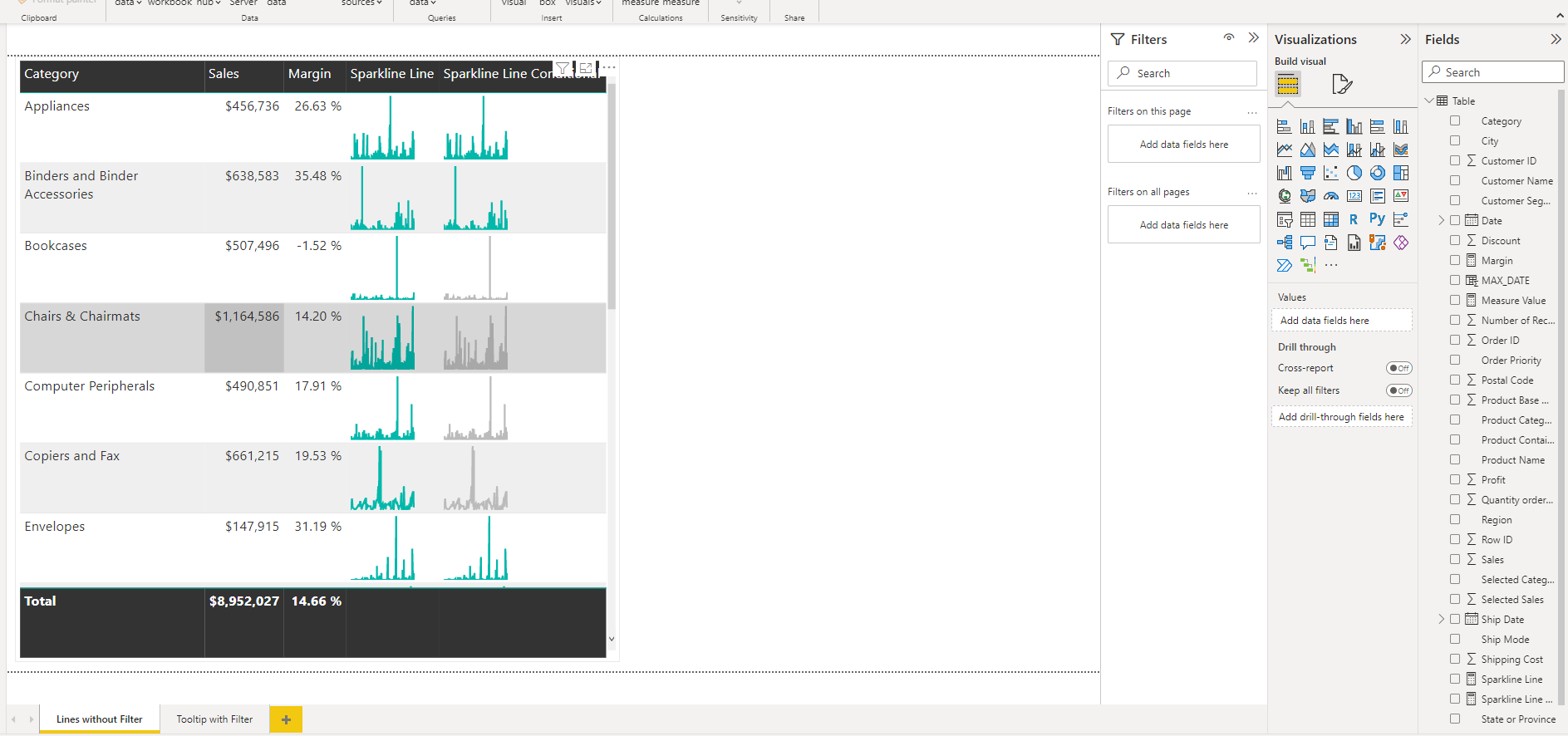
Task: Select the Lines without Filter page tab
Action: click(x=100, y=719)
